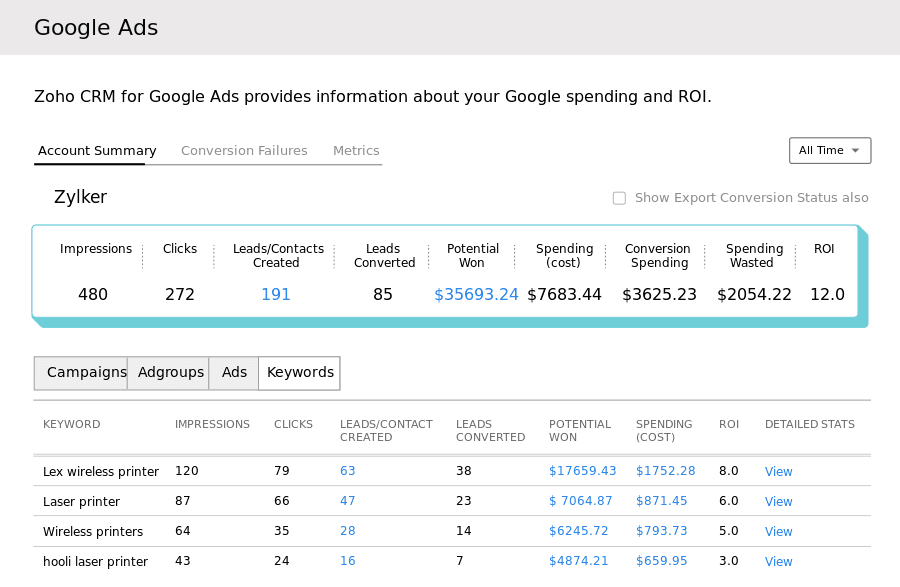Click the Google Ads page title
900x587 pixels.
pyautogui.click(x=96, y=28)
